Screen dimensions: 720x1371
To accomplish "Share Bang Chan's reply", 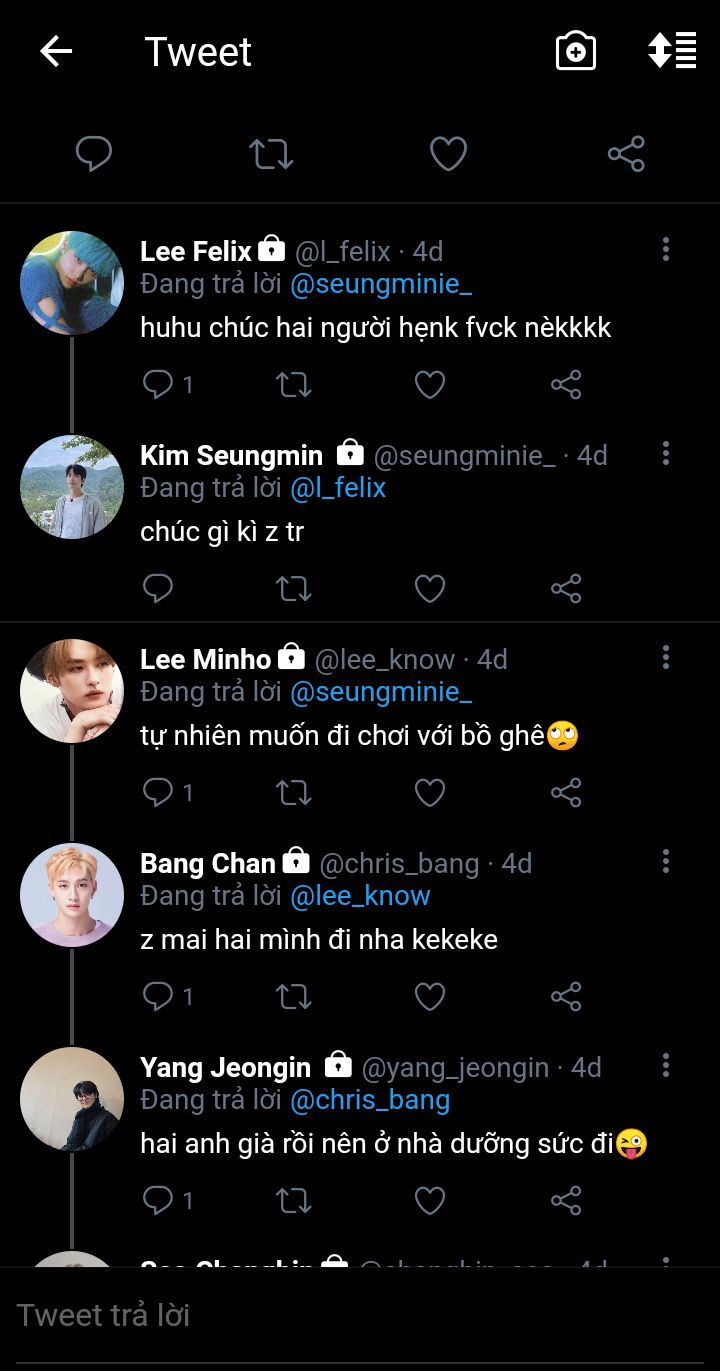I will (x=566, y=996).
